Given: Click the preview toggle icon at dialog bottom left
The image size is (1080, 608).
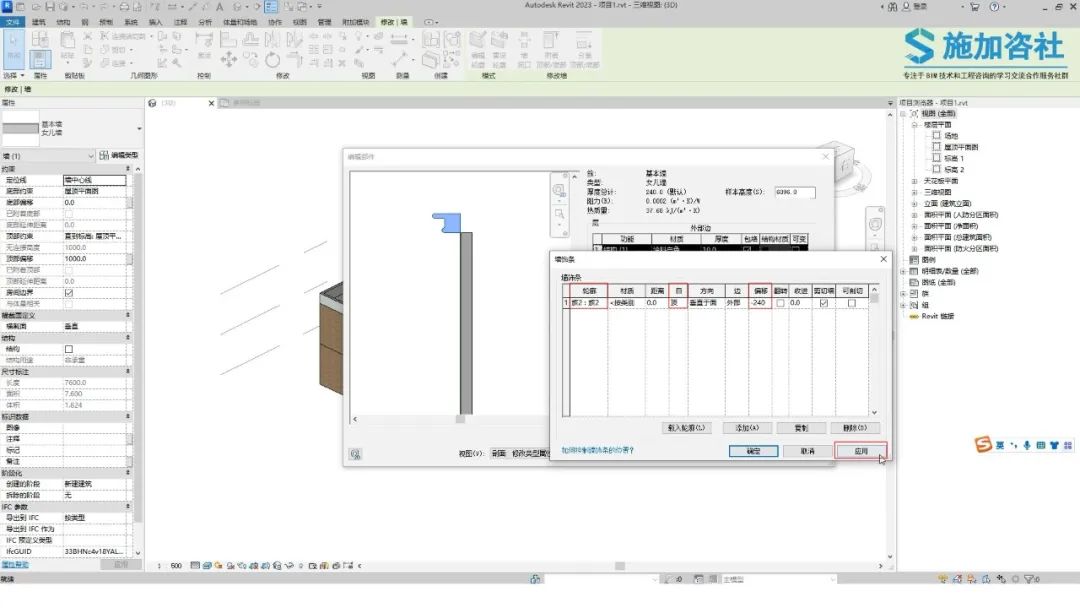Looking at the screenshot, I should 355,454.
